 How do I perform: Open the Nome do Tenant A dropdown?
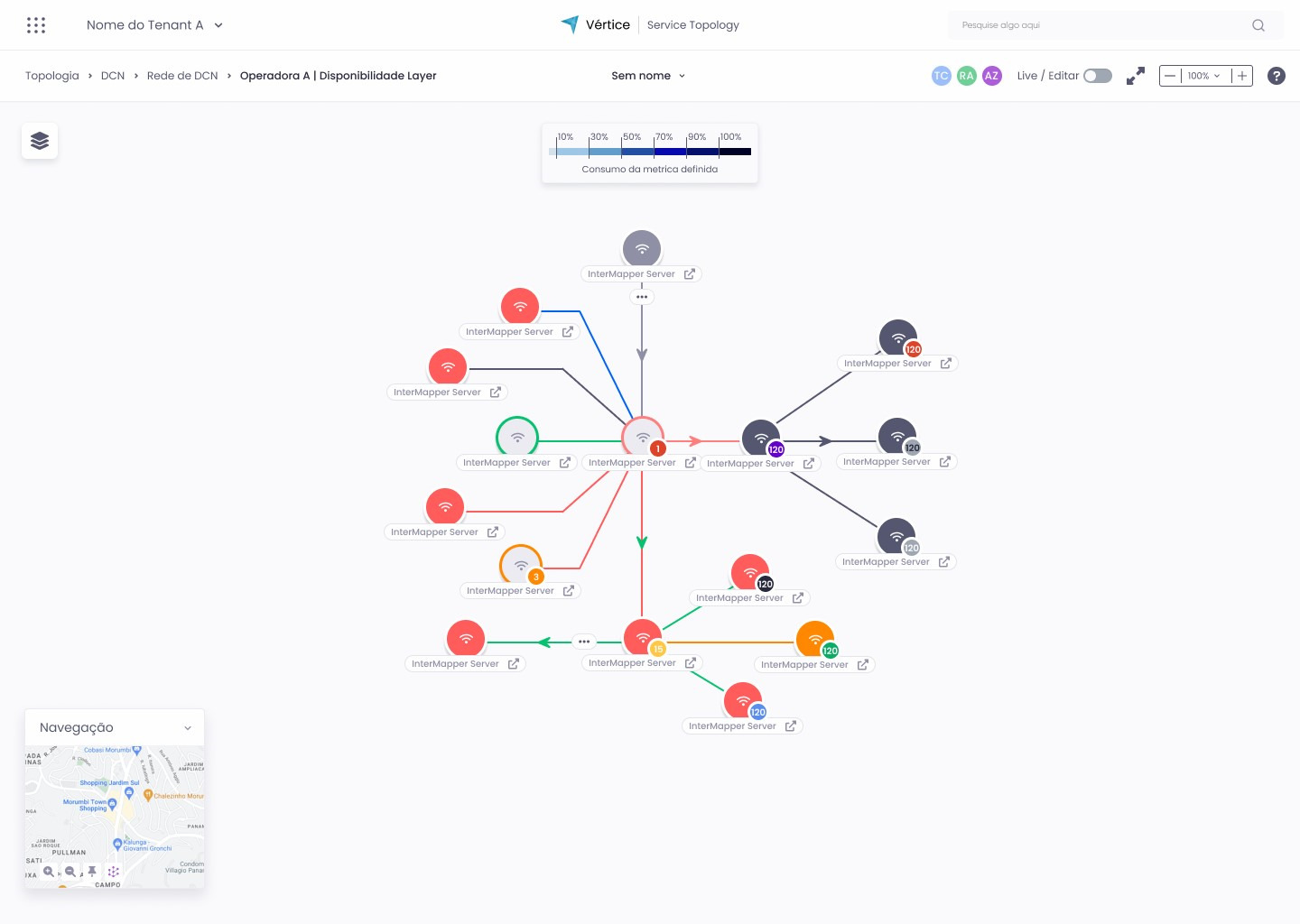[x=154, y=25]
